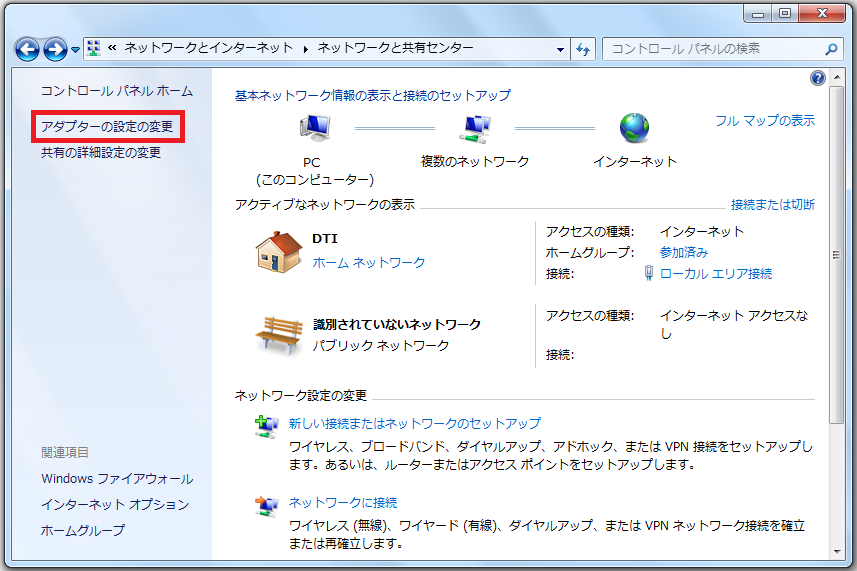Click ホーム ネットワーク link
Image resolution: width=857 pixels, height=571 pixels.
369,263
